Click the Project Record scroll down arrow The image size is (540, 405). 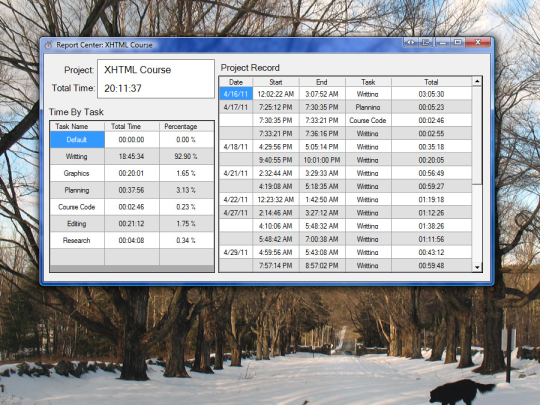pyautogui.click(x=477, y=267)
